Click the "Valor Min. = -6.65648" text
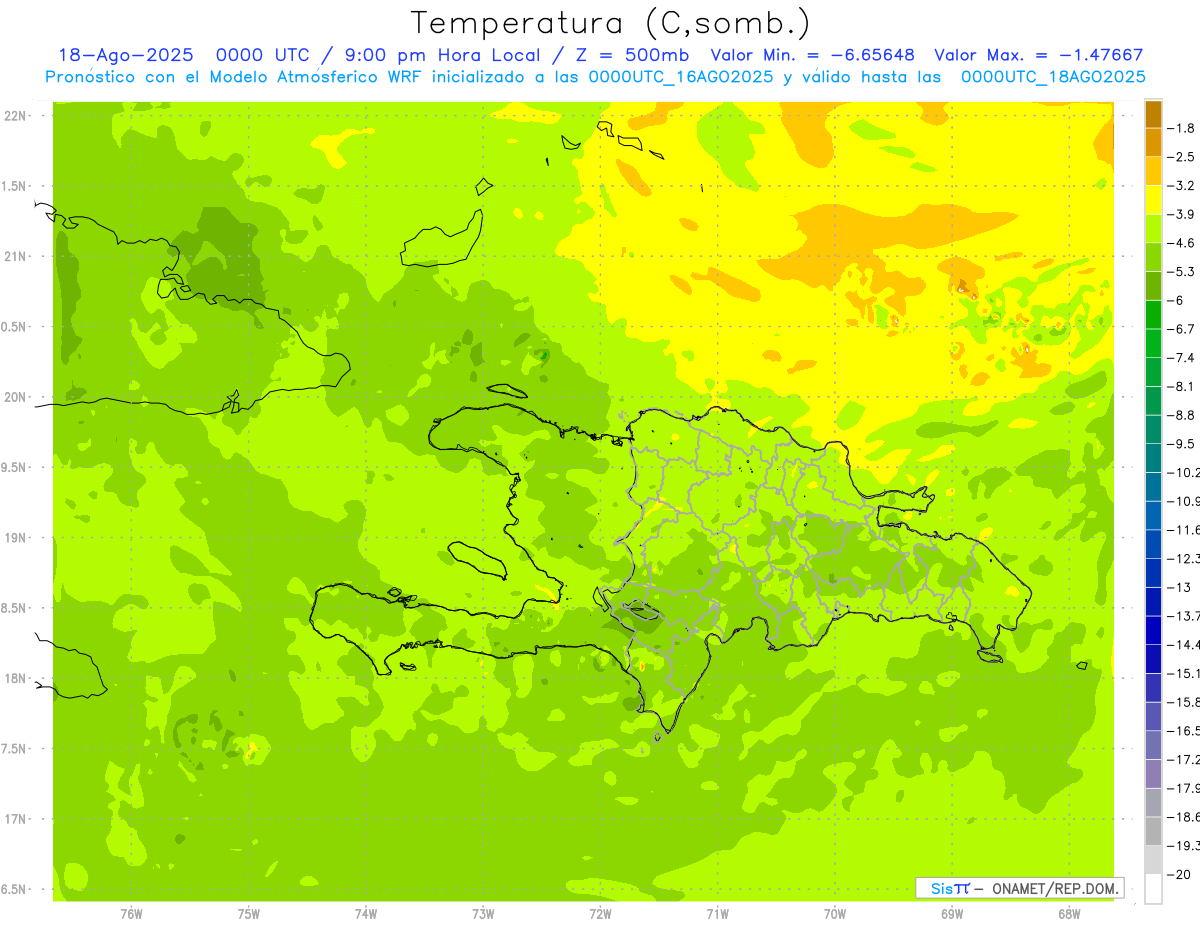 (813, 56)
